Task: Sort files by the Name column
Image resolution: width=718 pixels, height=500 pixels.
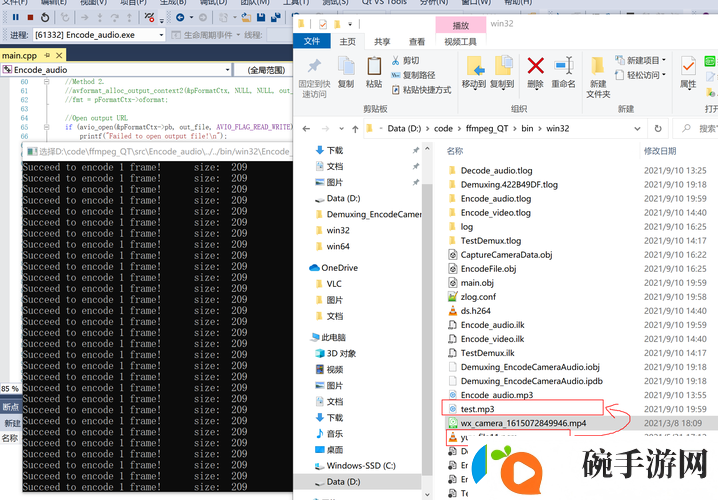Action: [455, 151]
